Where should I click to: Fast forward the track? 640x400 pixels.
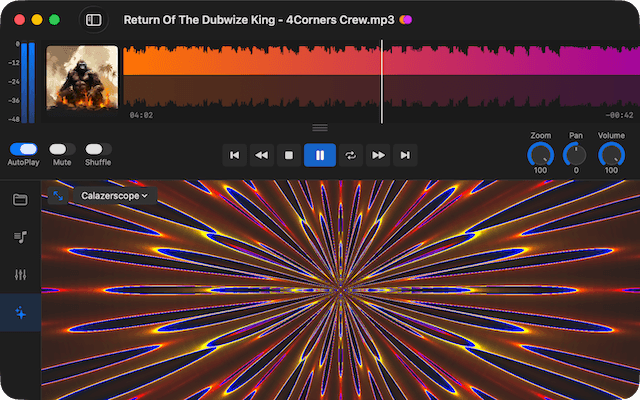pyautogui.click(x=378, y=155)
